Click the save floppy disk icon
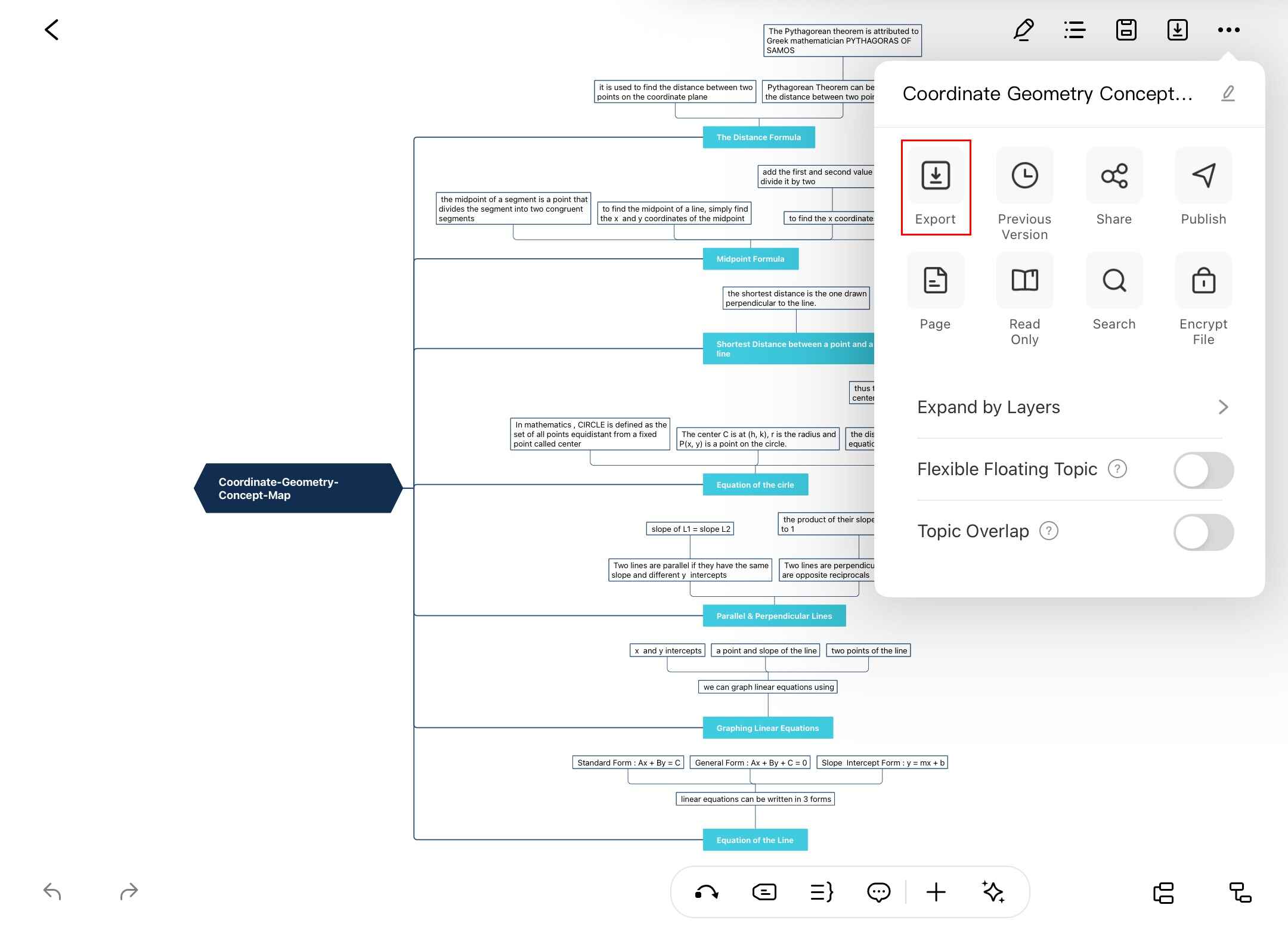1288x942 pixels. pos(1126,30)
